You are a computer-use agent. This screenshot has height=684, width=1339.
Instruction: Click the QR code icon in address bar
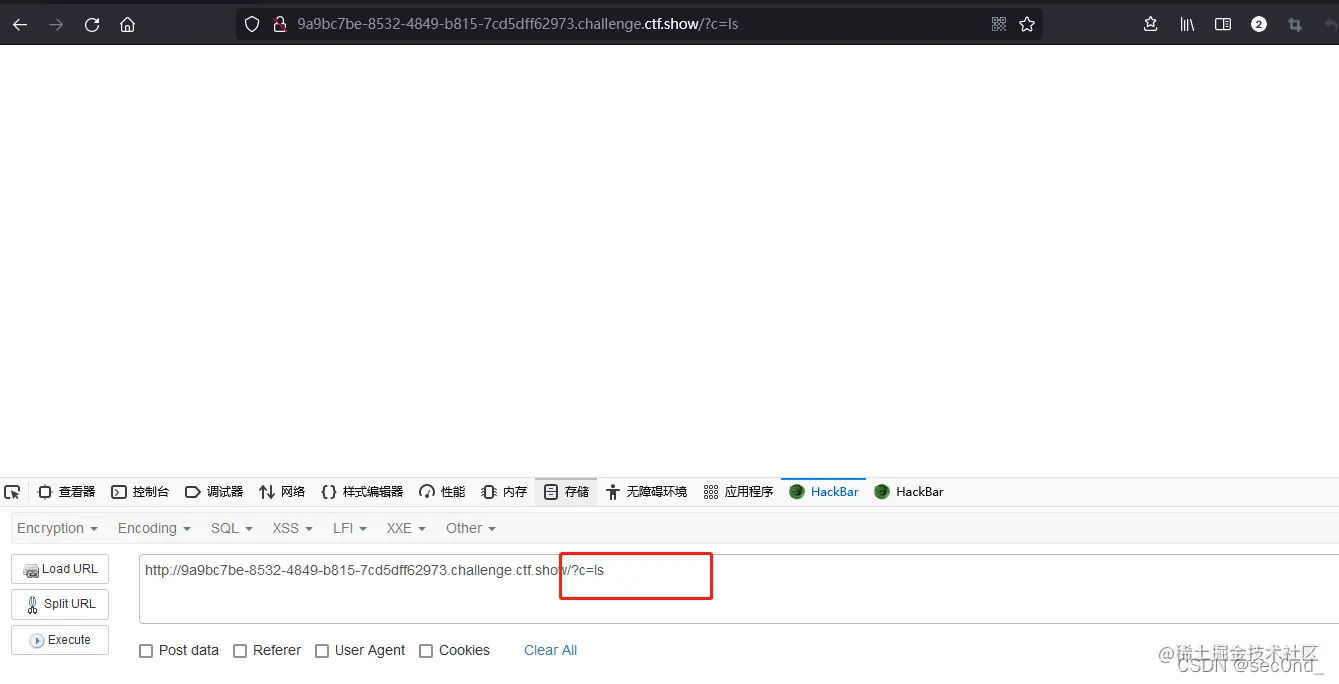click(x=998, y=24)
